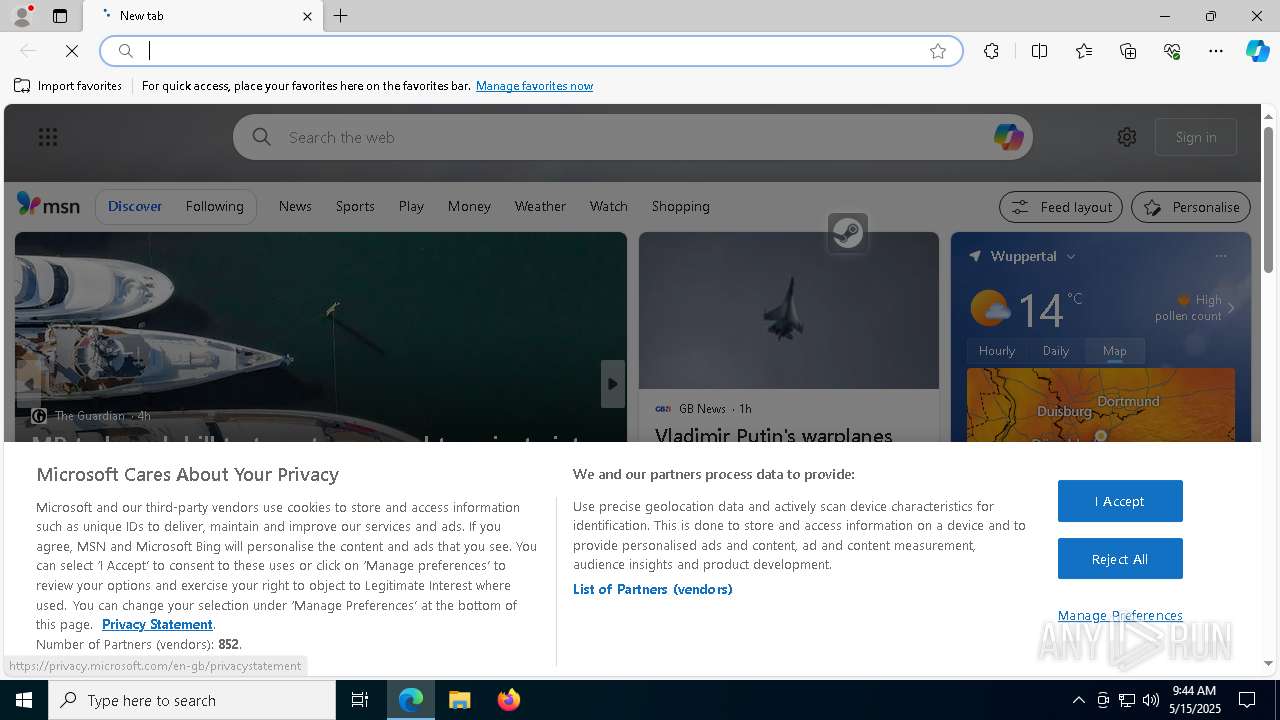Open volume control in tray

point(1150,700)
